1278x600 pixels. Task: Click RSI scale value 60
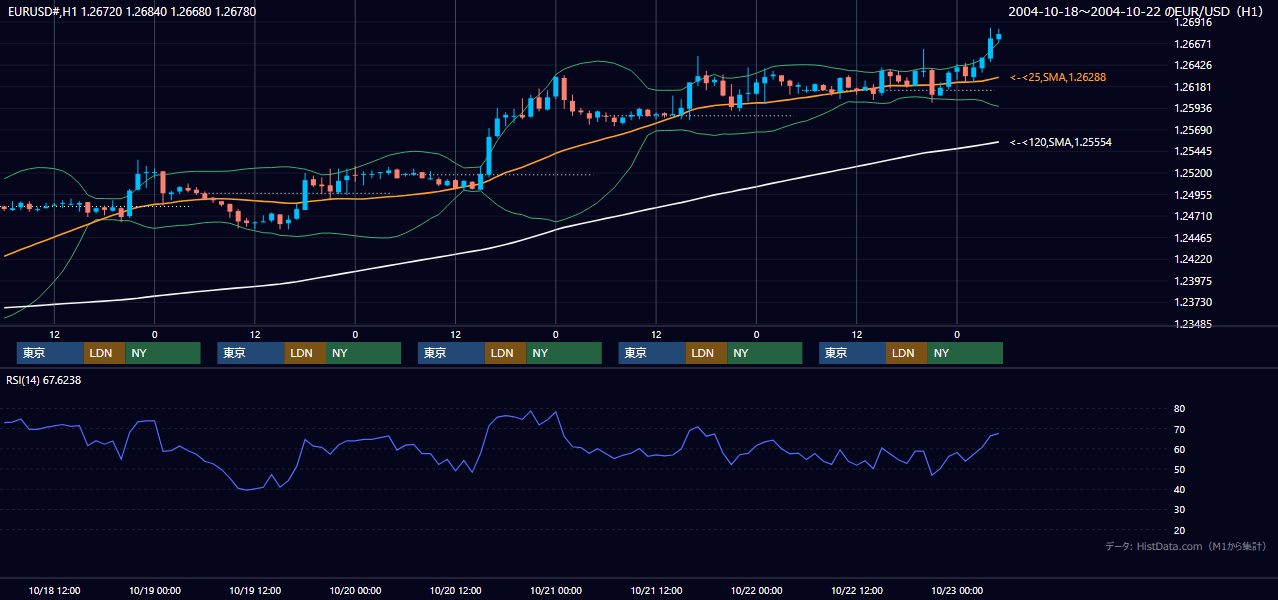pyautogui.click(x=1179, y=449)
